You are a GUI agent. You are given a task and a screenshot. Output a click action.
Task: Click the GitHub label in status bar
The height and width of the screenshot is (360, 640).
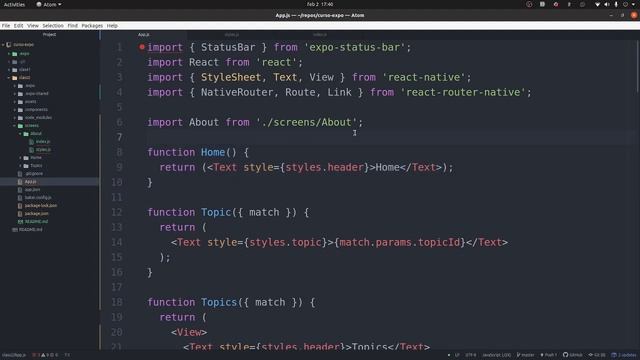click(576, 355)
